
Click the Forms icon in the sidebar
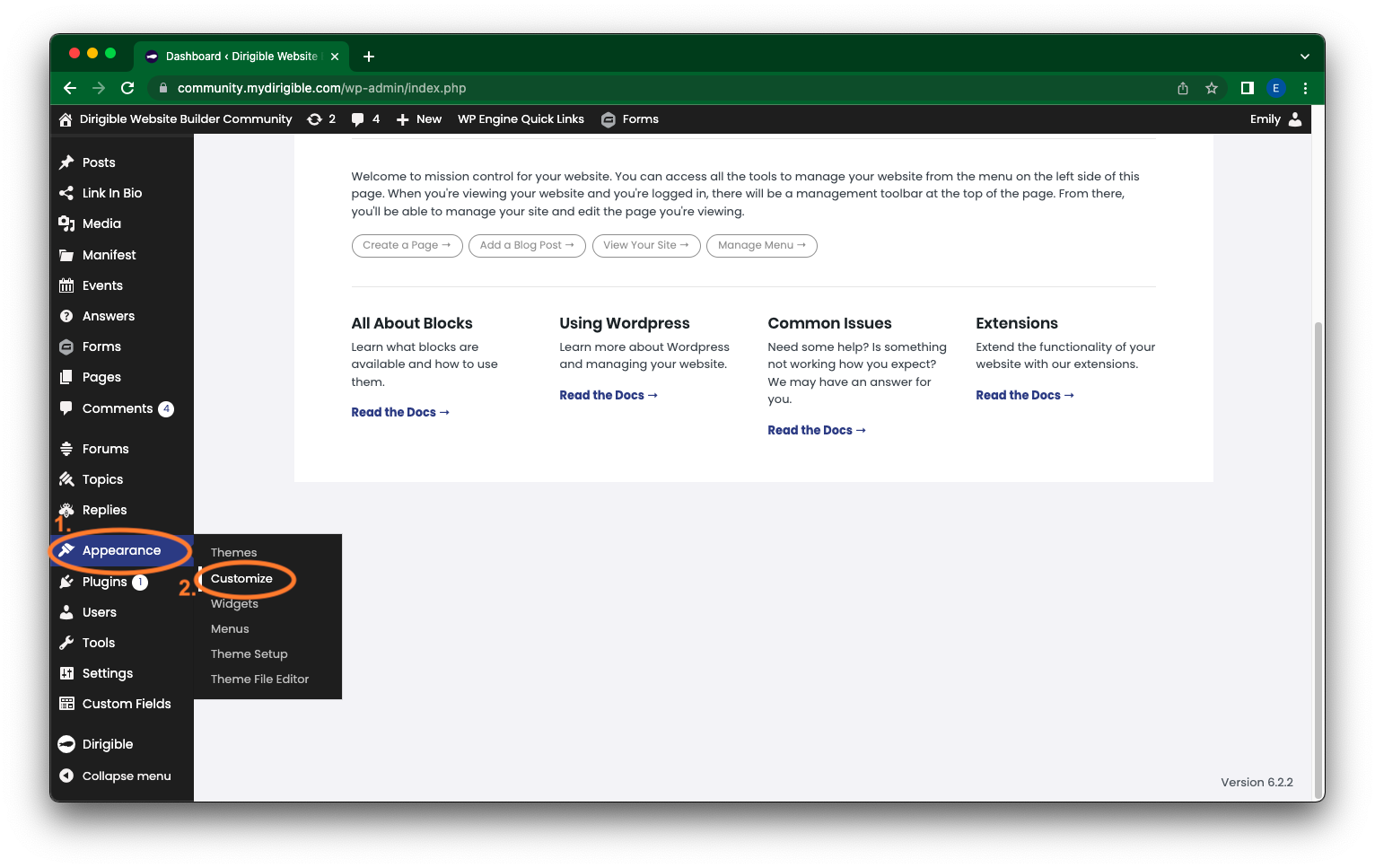click(x=66, y=346)
